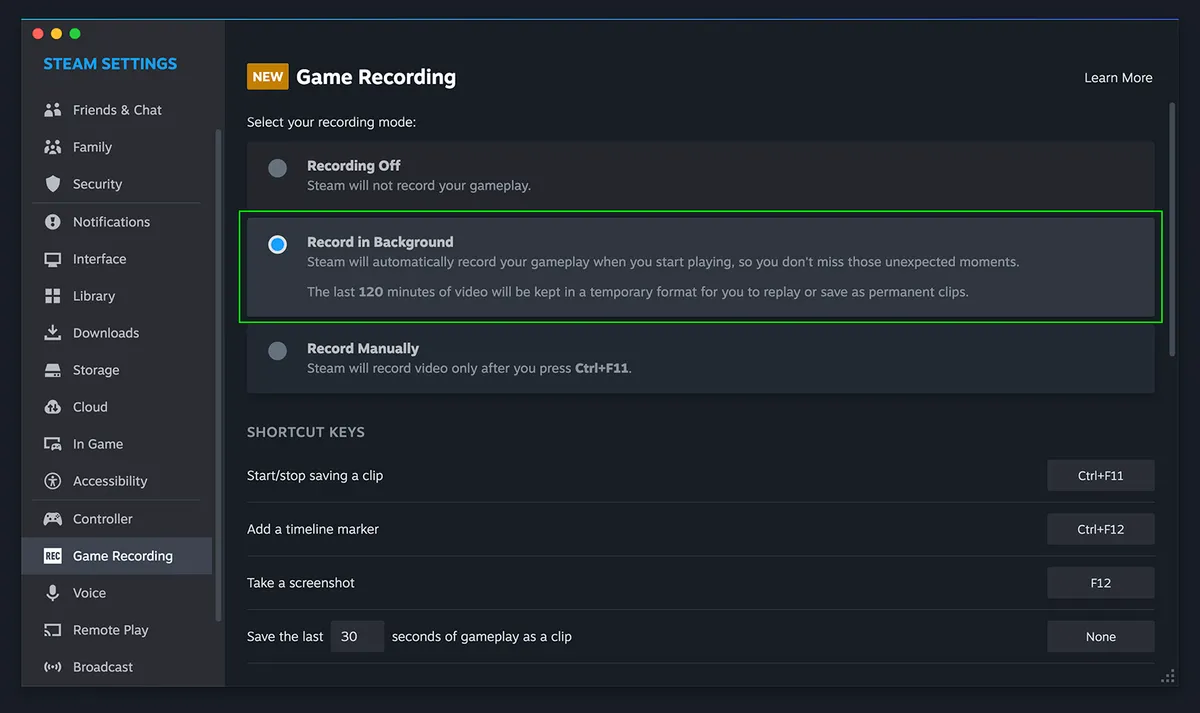Open the Library settings page
1200x713 pixels.
point(116,296)
